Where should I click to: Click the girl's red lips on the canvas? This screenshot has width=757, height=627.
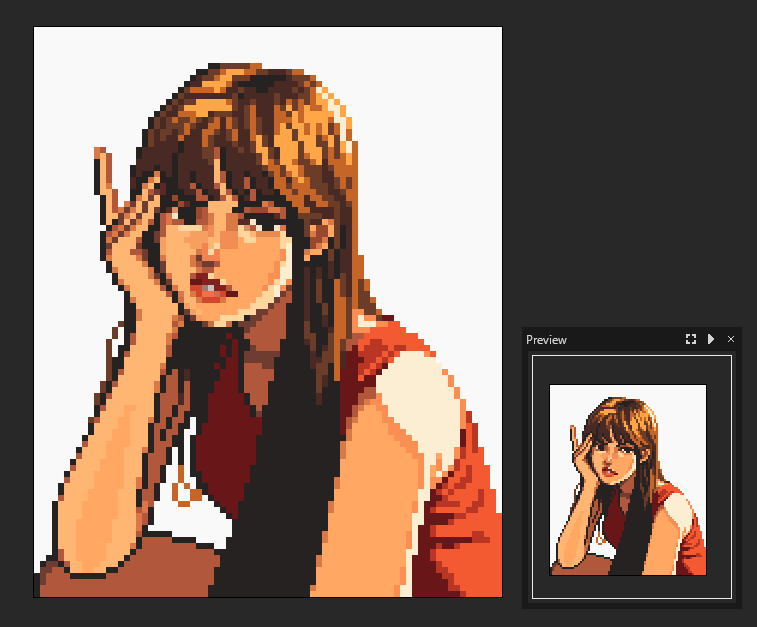point(209,283)
